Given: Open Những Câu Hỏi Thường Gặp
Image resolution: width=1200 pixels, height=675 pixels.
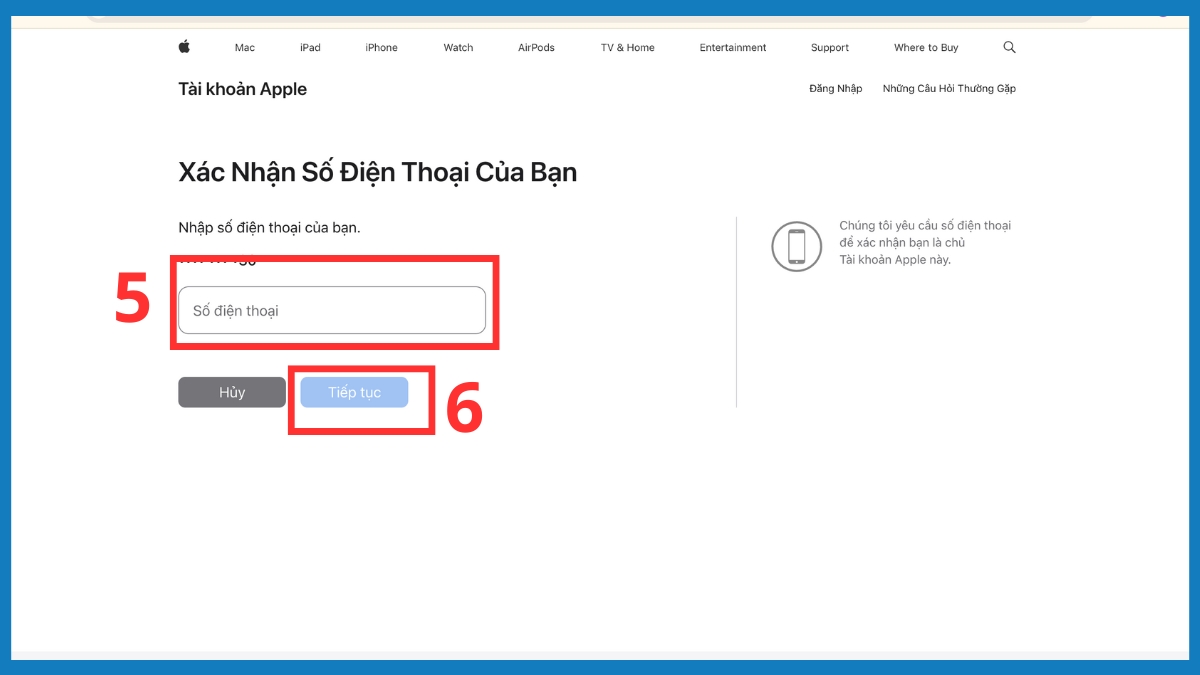Looking at the screenshot, I should (x=948, y=89).
